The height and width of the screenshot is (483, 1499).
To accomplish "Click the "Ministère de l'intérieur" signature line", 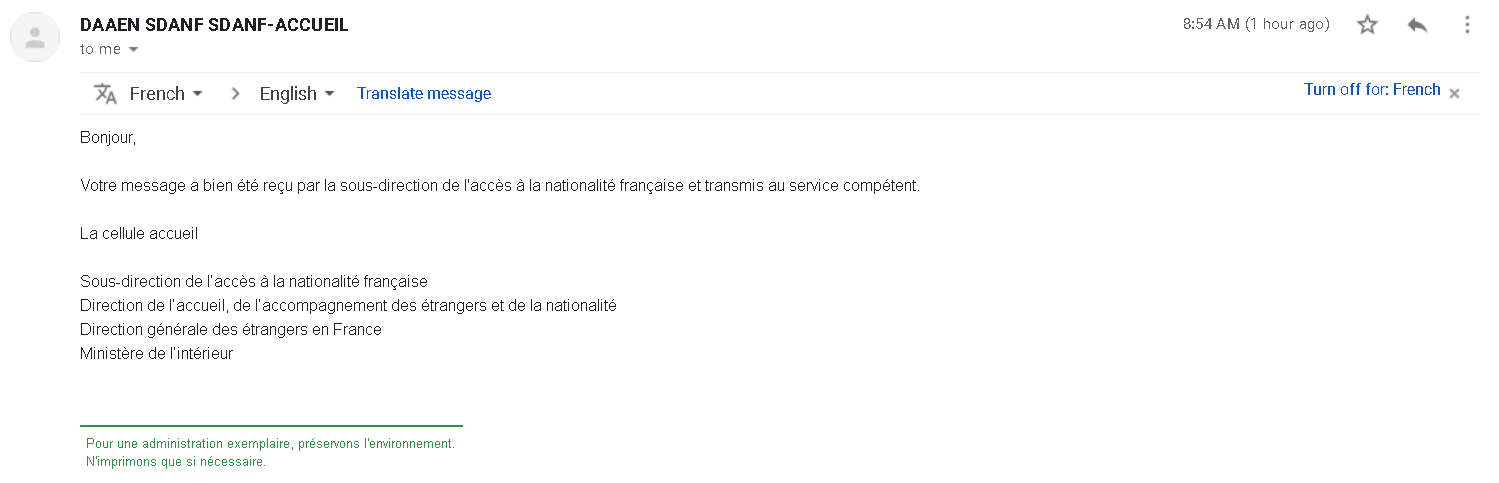I will (x=156, y=353).
